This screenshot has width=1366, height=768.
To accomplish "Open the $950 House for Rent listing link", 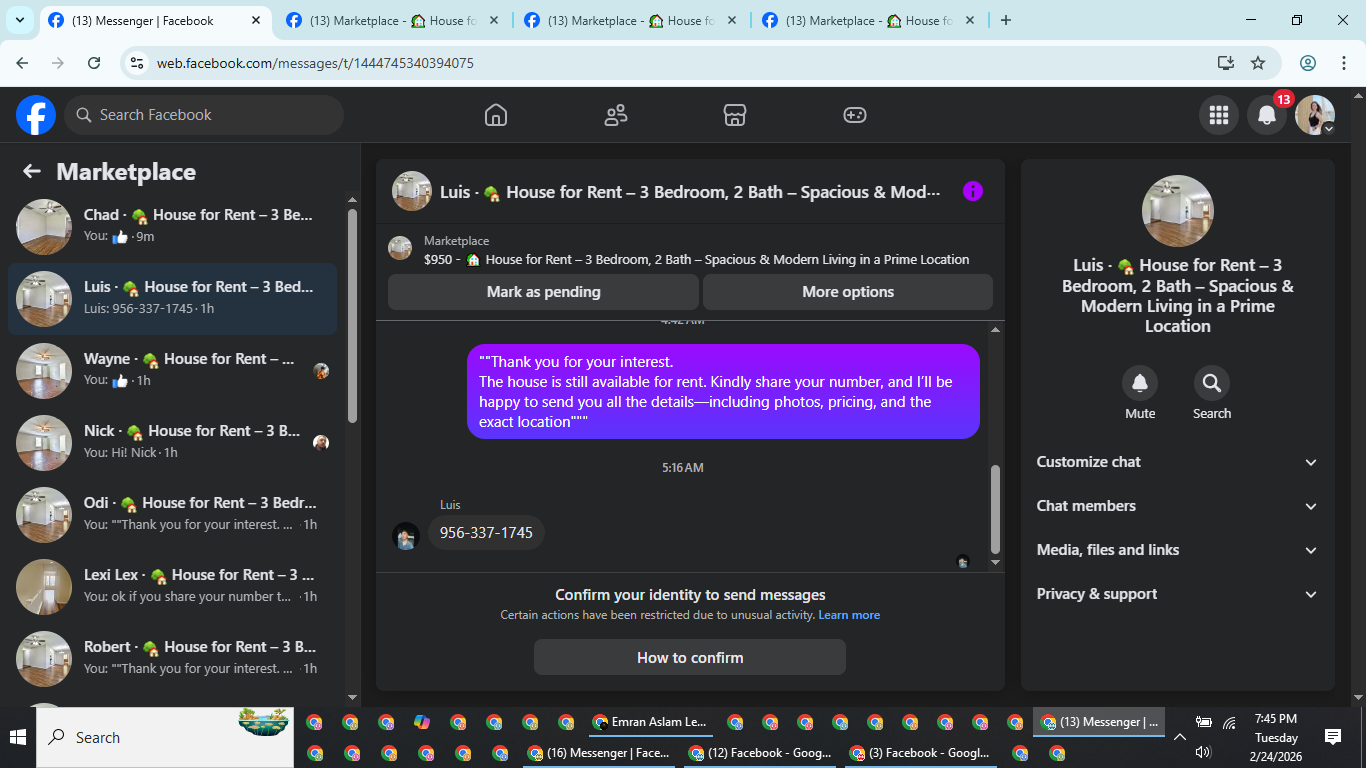I will [697, 260].
